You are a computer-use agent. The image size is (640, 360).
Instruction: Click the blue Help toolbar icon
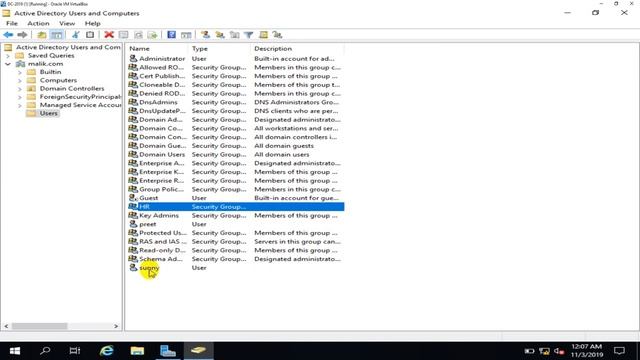pos(172,35)
